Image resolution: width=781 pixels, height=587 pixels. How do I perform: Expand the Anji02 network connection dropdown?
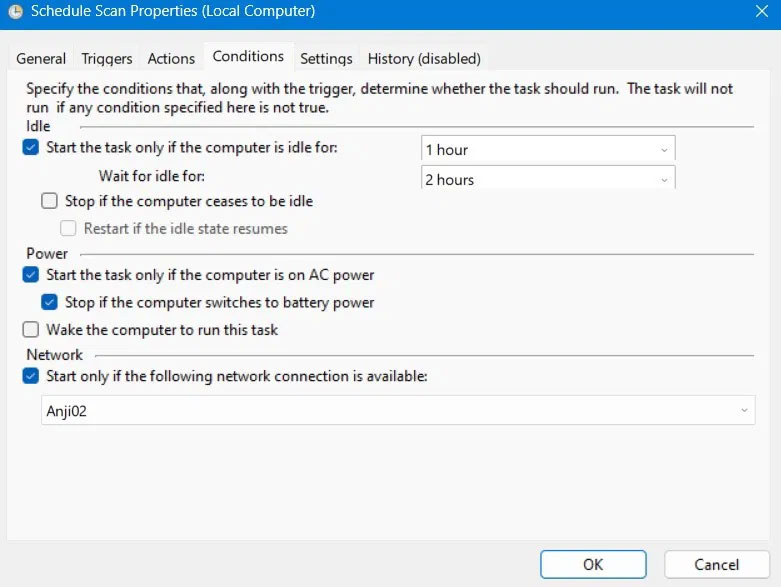point(398,411)
